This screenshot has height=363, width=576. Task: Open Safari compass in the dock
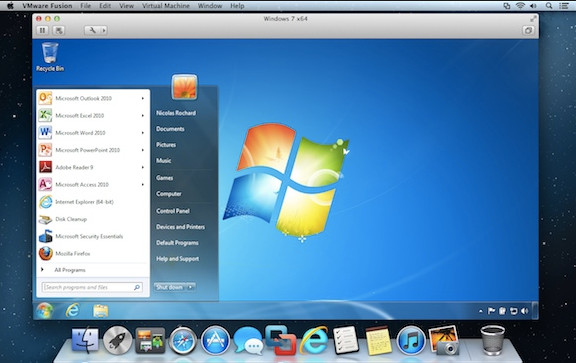pos(183,341)
